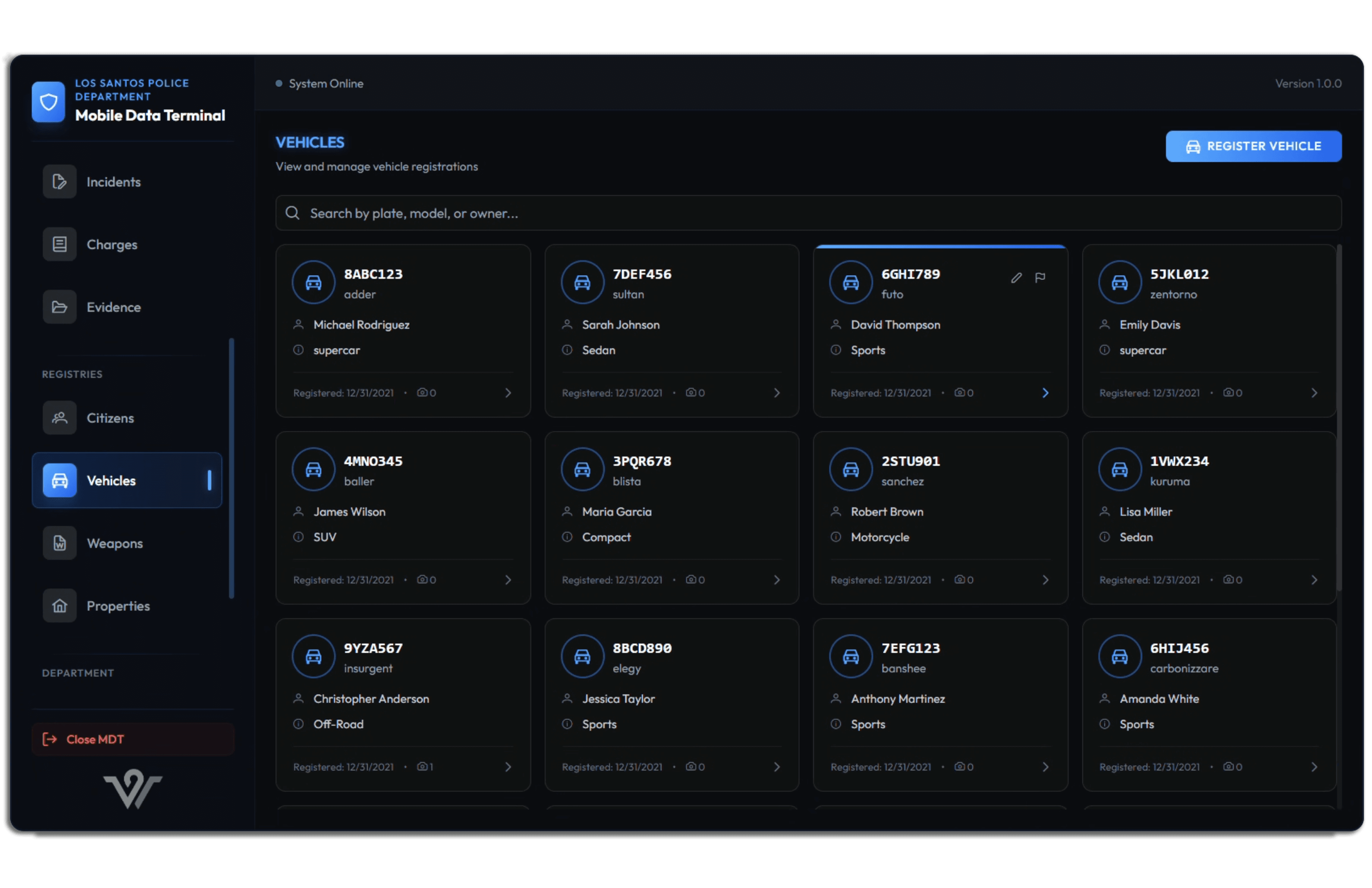Screen dimensions: 1372x888
Task: Click owner name David Thompson
Action: point(895,325)
